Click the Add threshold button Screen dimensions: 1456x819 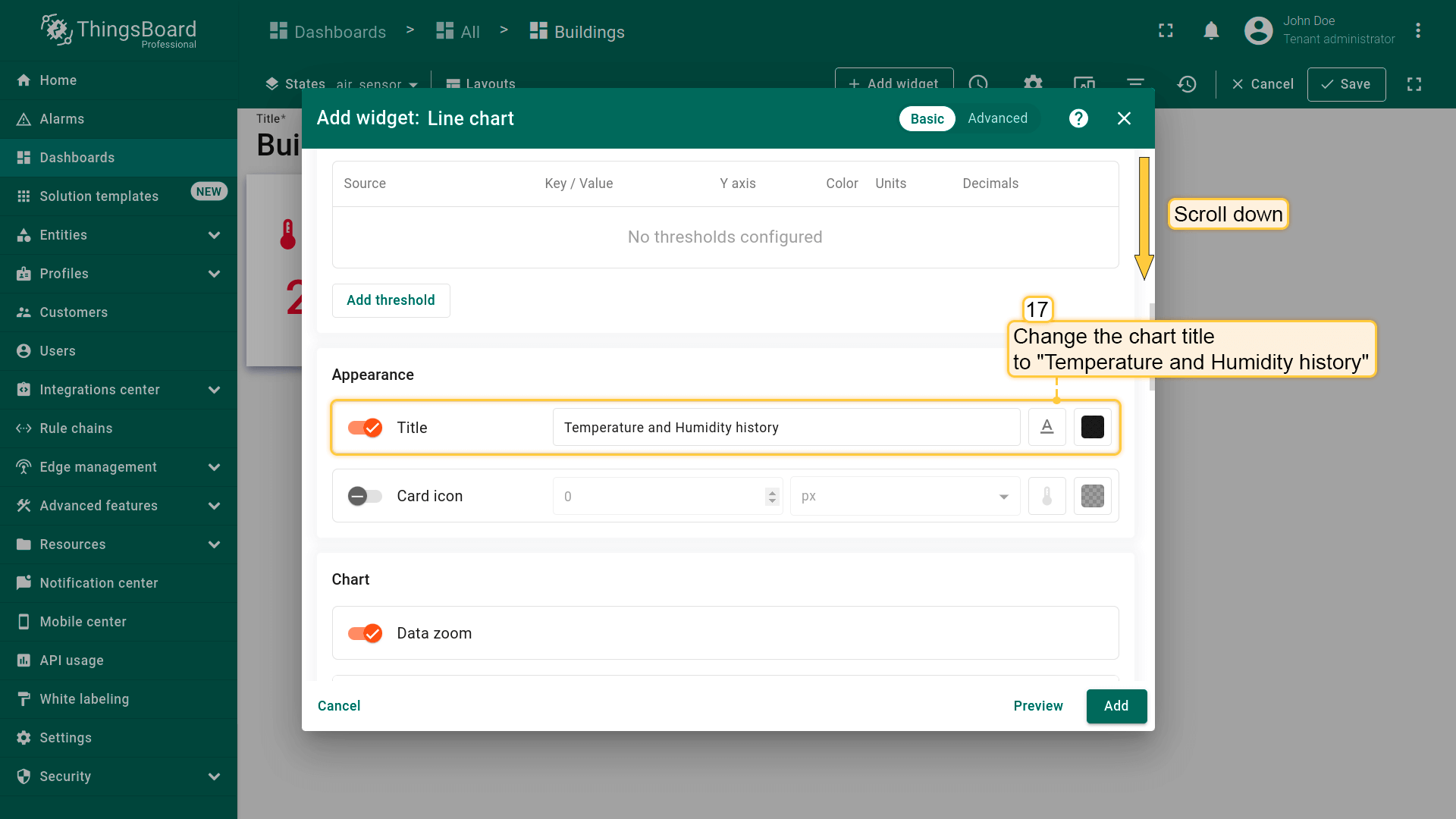(391, 300)
